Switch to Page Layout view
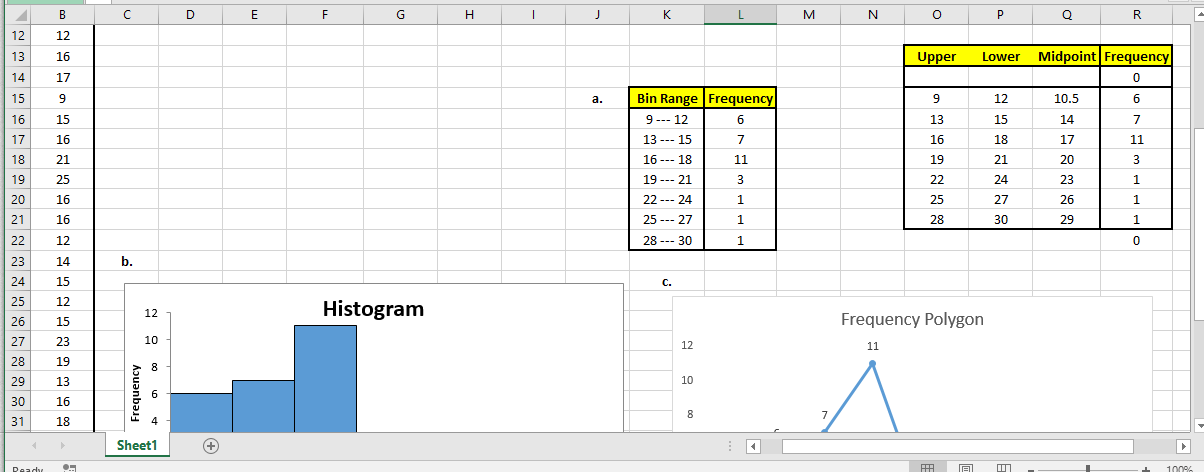Viewport: 1204px width, 472px height. (965, 468)
